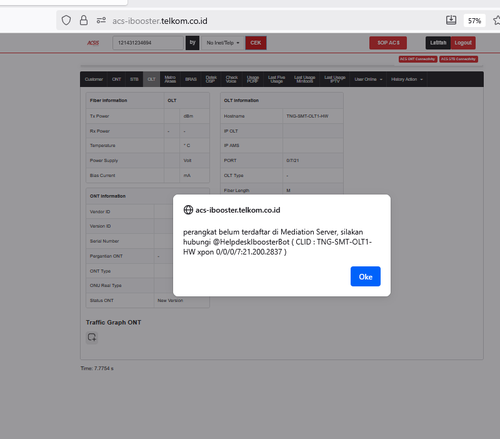The height and width of the screenshot is (439, 500).
Task: Click the PORT row label
Action: coord(230,160)
